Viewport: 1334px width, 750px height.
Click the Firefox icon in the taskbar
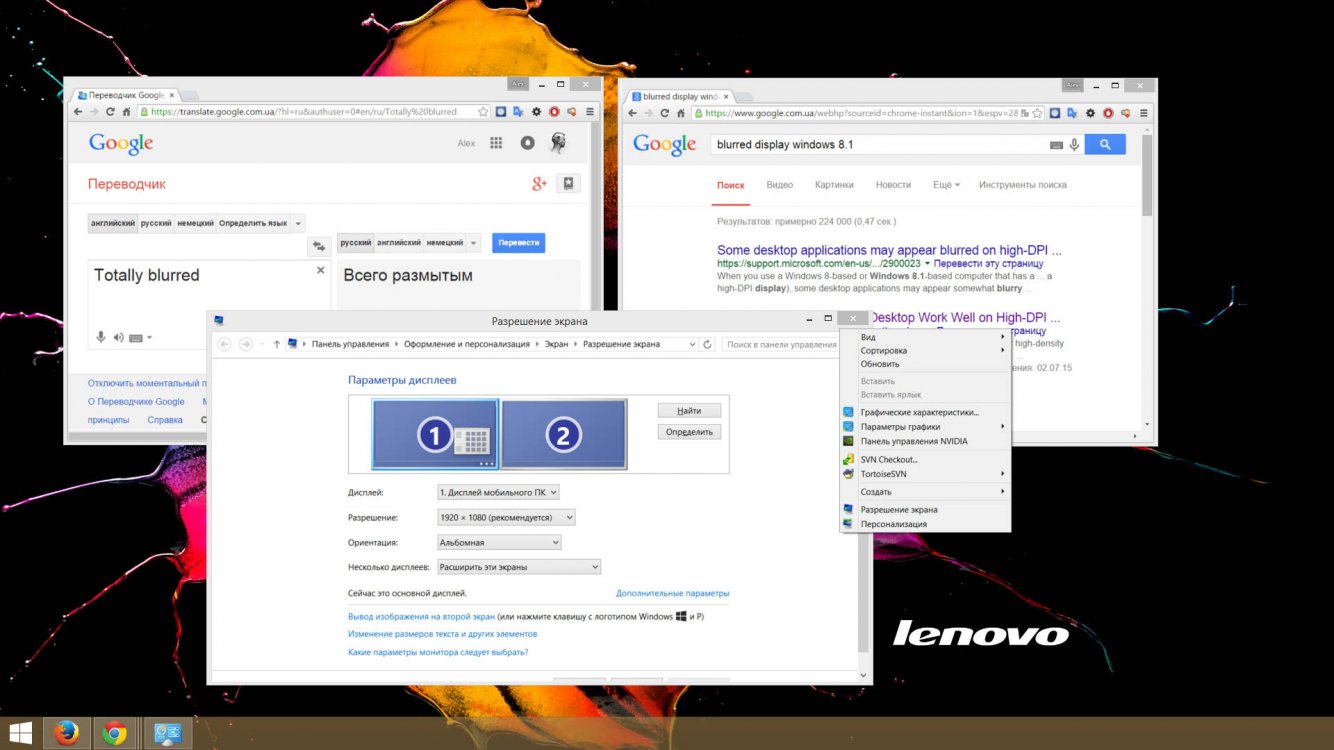point(67,734)
